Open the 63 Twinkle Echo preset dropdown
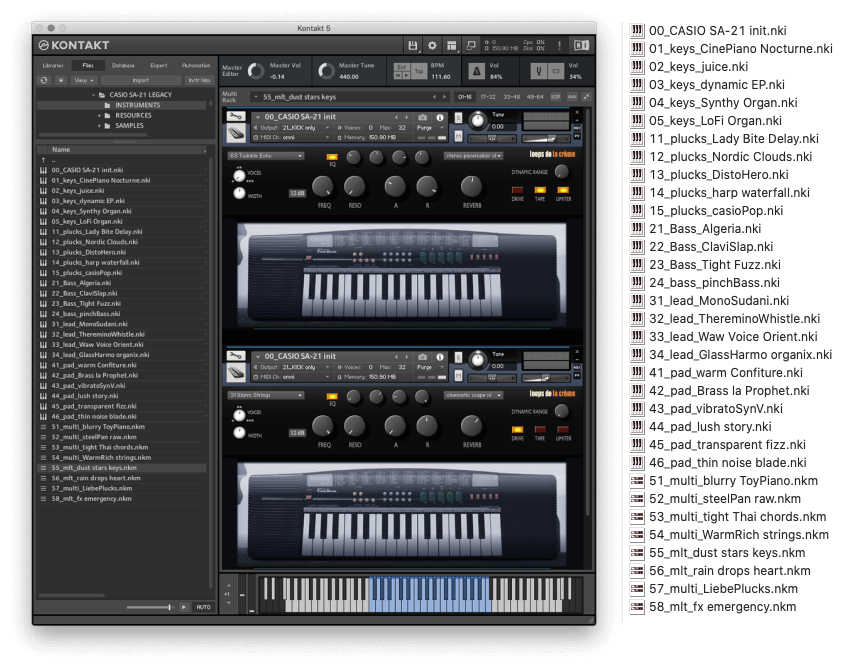The image size is (861, 668). tap(266, 156)
